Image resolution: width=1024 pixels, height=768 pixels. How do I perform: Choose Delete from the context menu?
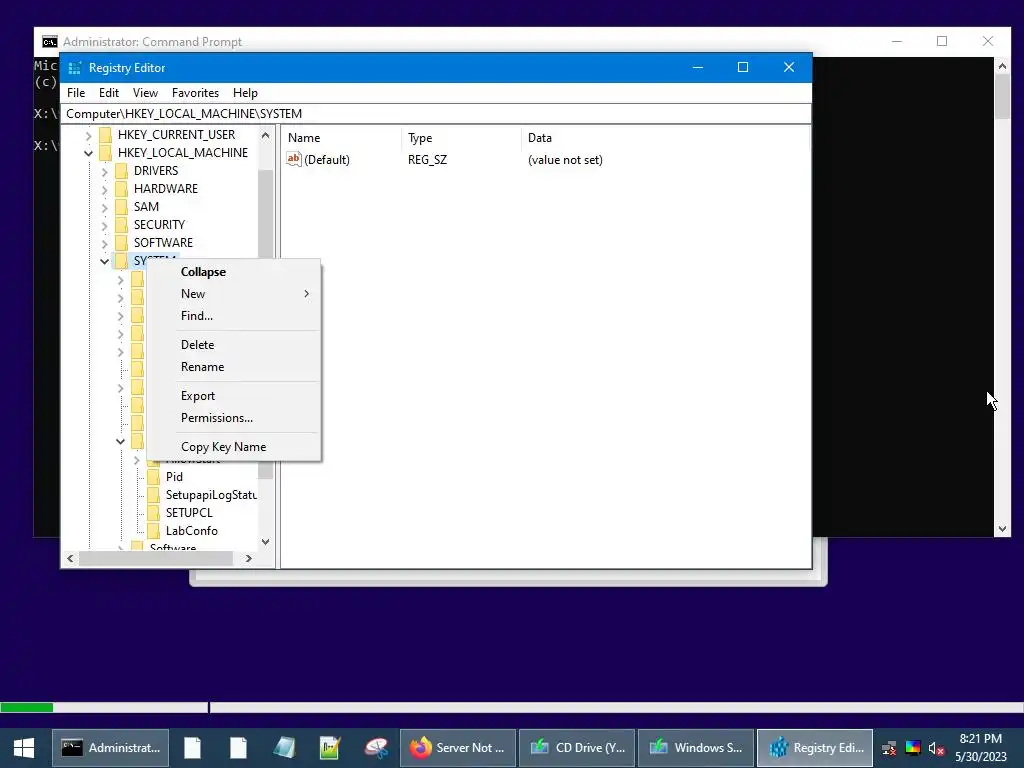[x=234, y=345]
